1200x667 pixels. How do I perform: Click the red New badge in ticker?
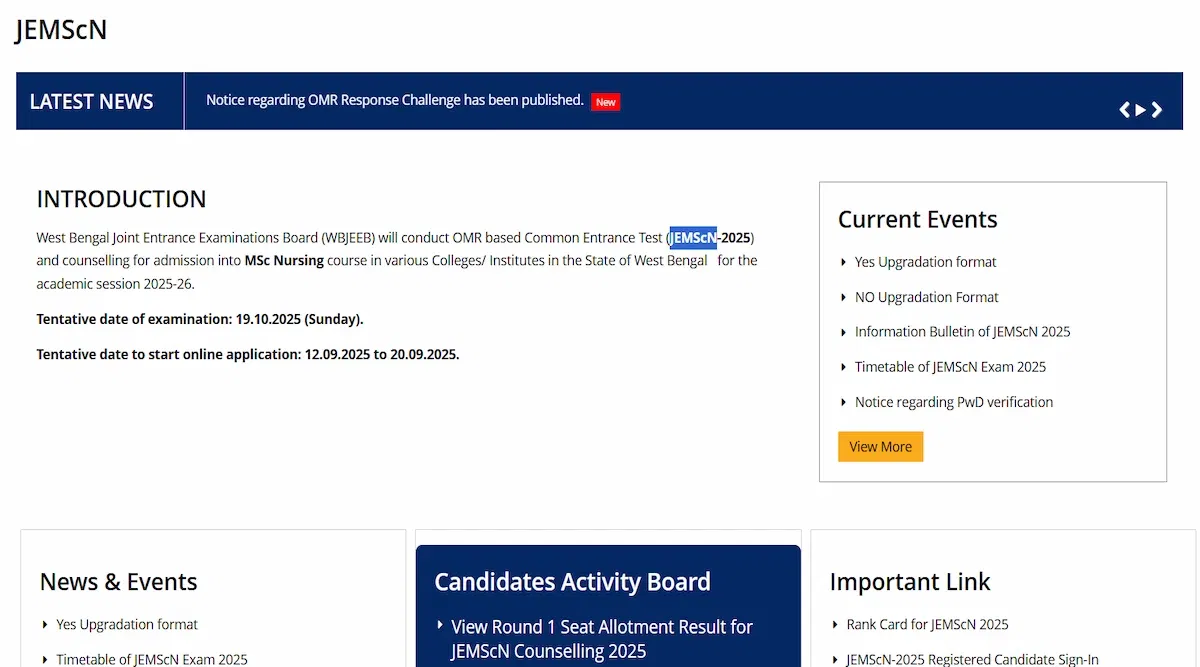(605, 102)
